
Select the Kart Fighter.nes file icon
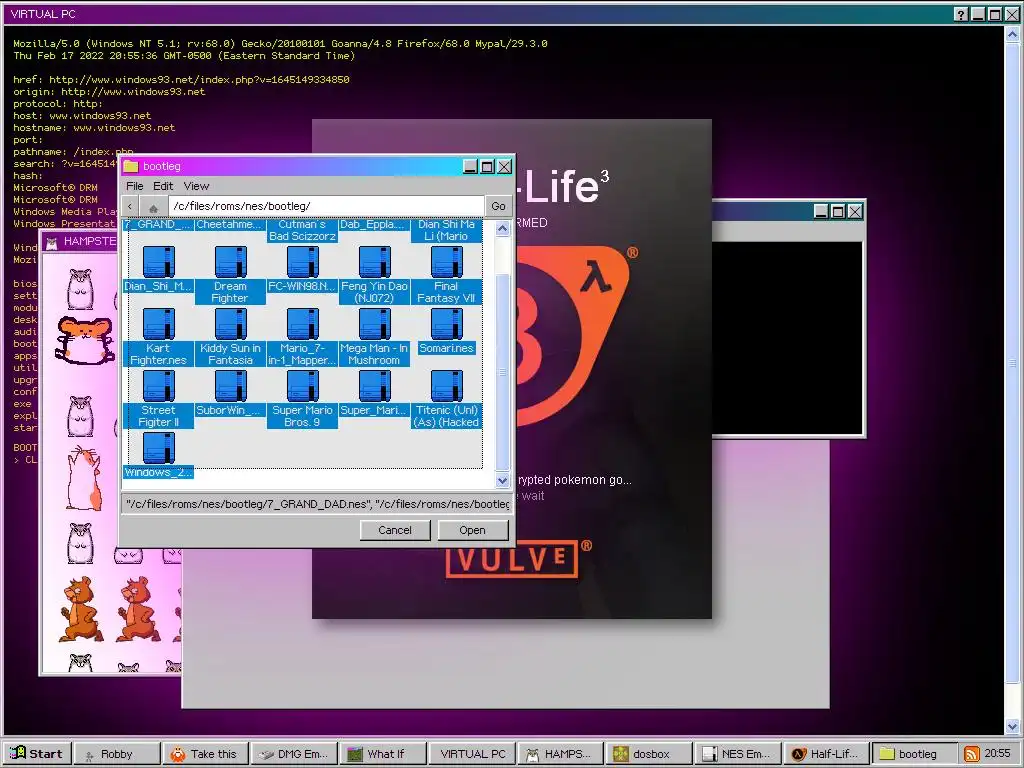point(159,324)
